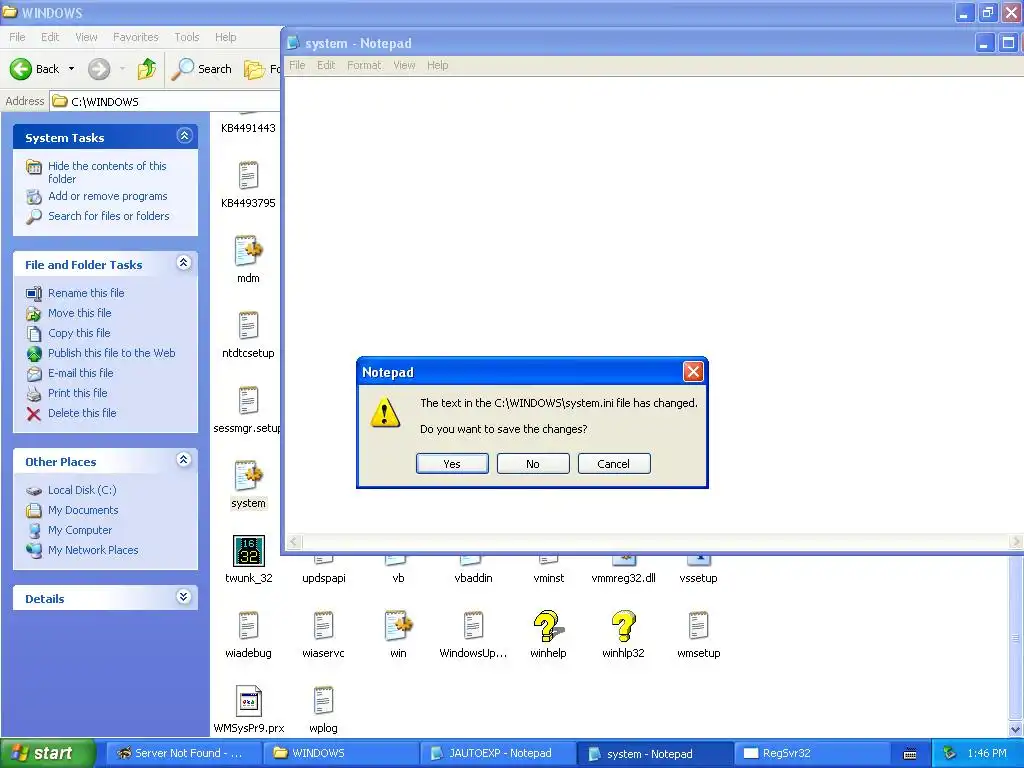Viewport: 1024px width, 768px height.
Task: Click the Back arrow icon in Explorer
Action: (21, 69)
